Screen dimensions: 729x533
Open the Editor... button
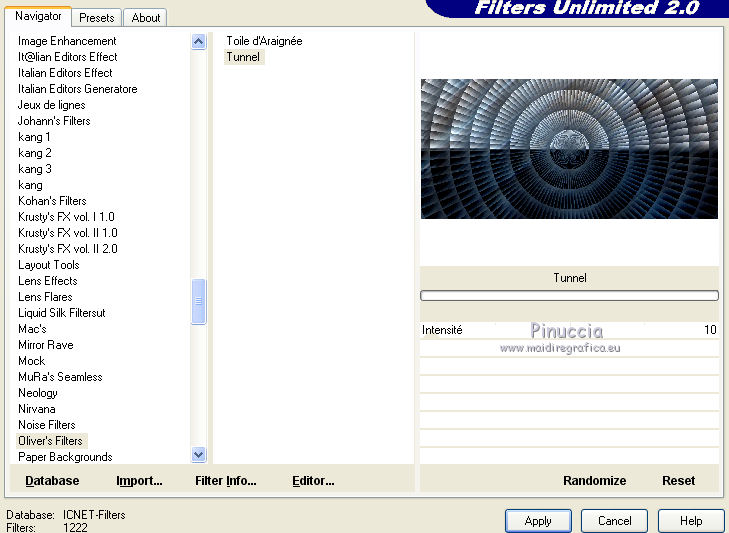point(313,480)
